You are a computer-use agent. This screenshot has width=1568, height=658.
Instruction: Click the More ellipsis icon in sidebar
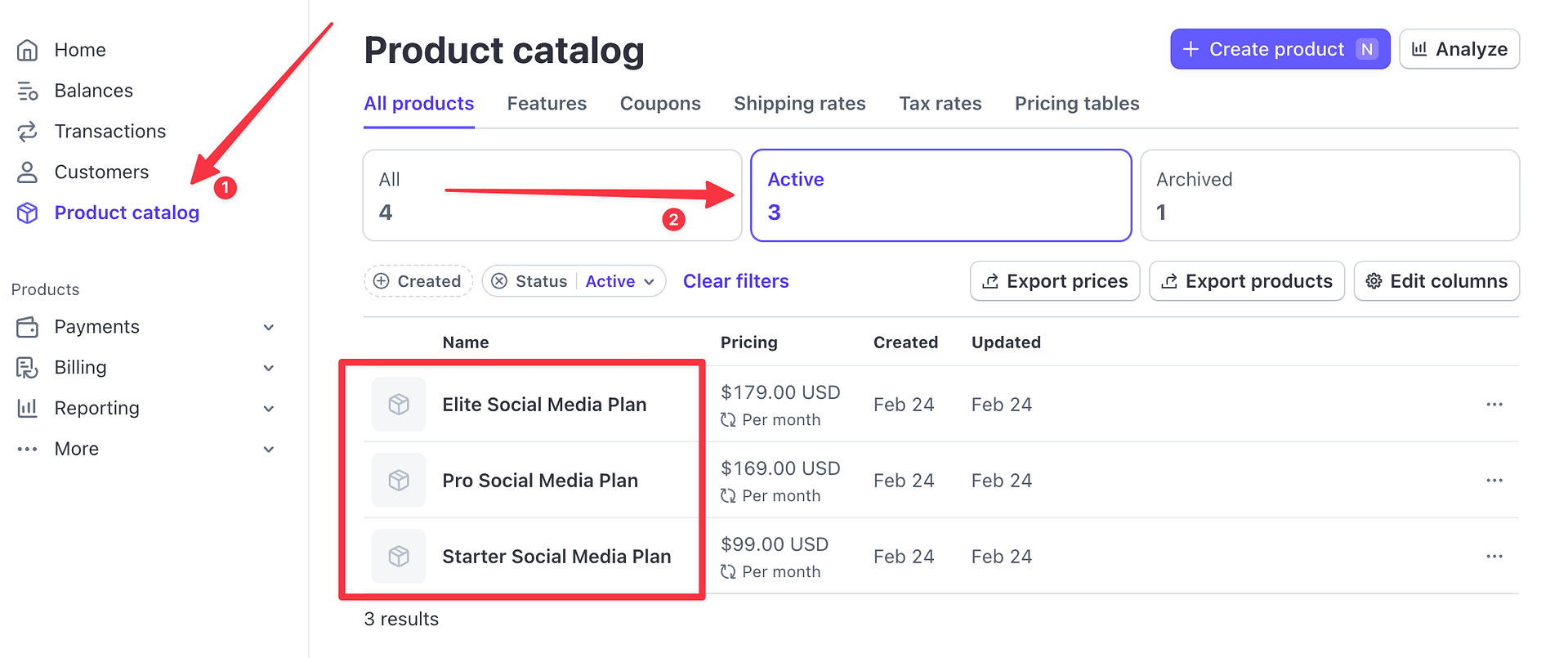pos(28,449)
